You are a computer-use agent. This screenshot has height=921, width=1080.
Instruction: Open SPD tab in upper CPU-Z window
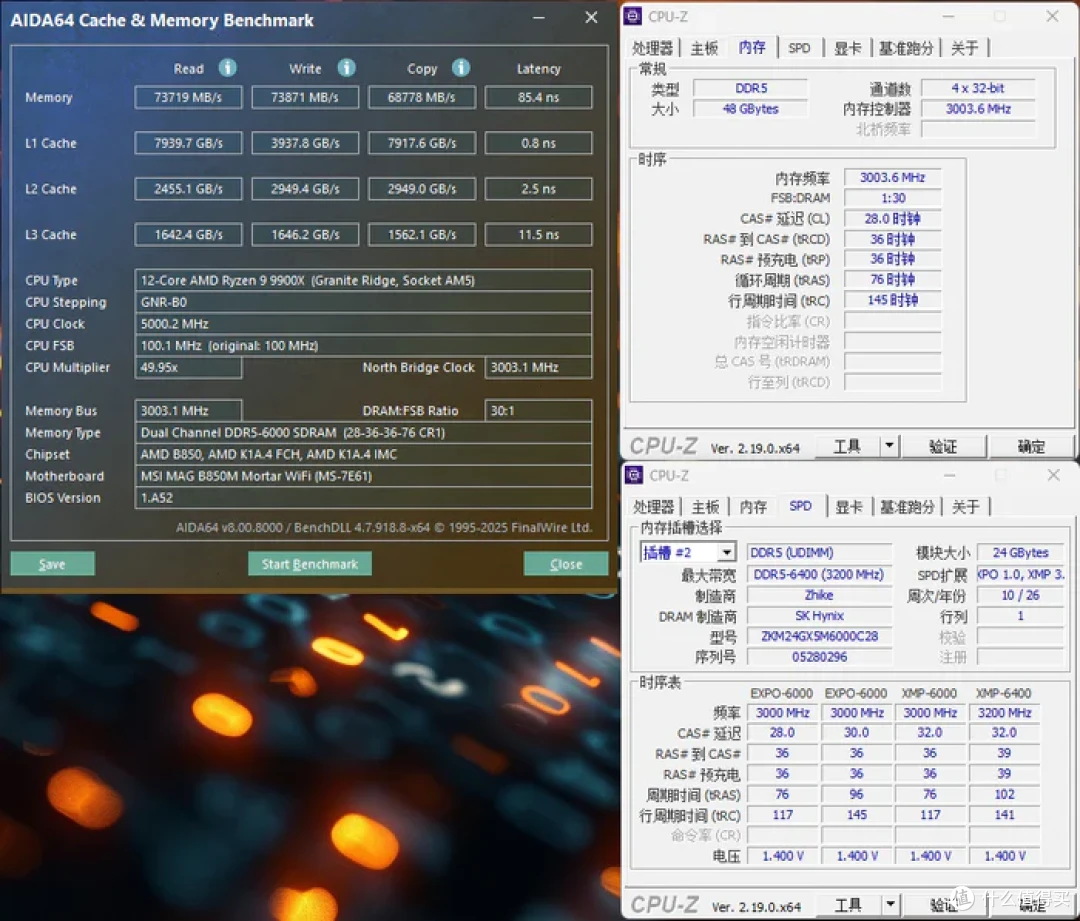tap(799, 48)
